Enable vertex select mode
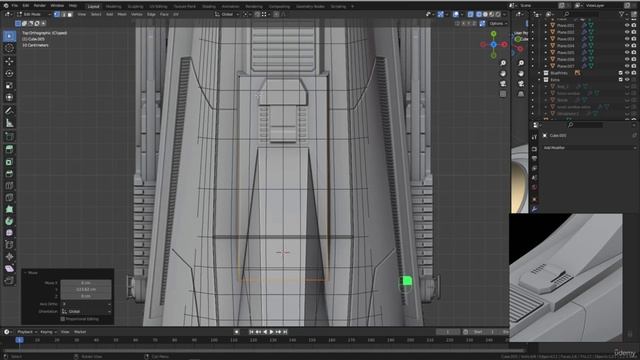The image size is (640, 360). tap(57, 14)
